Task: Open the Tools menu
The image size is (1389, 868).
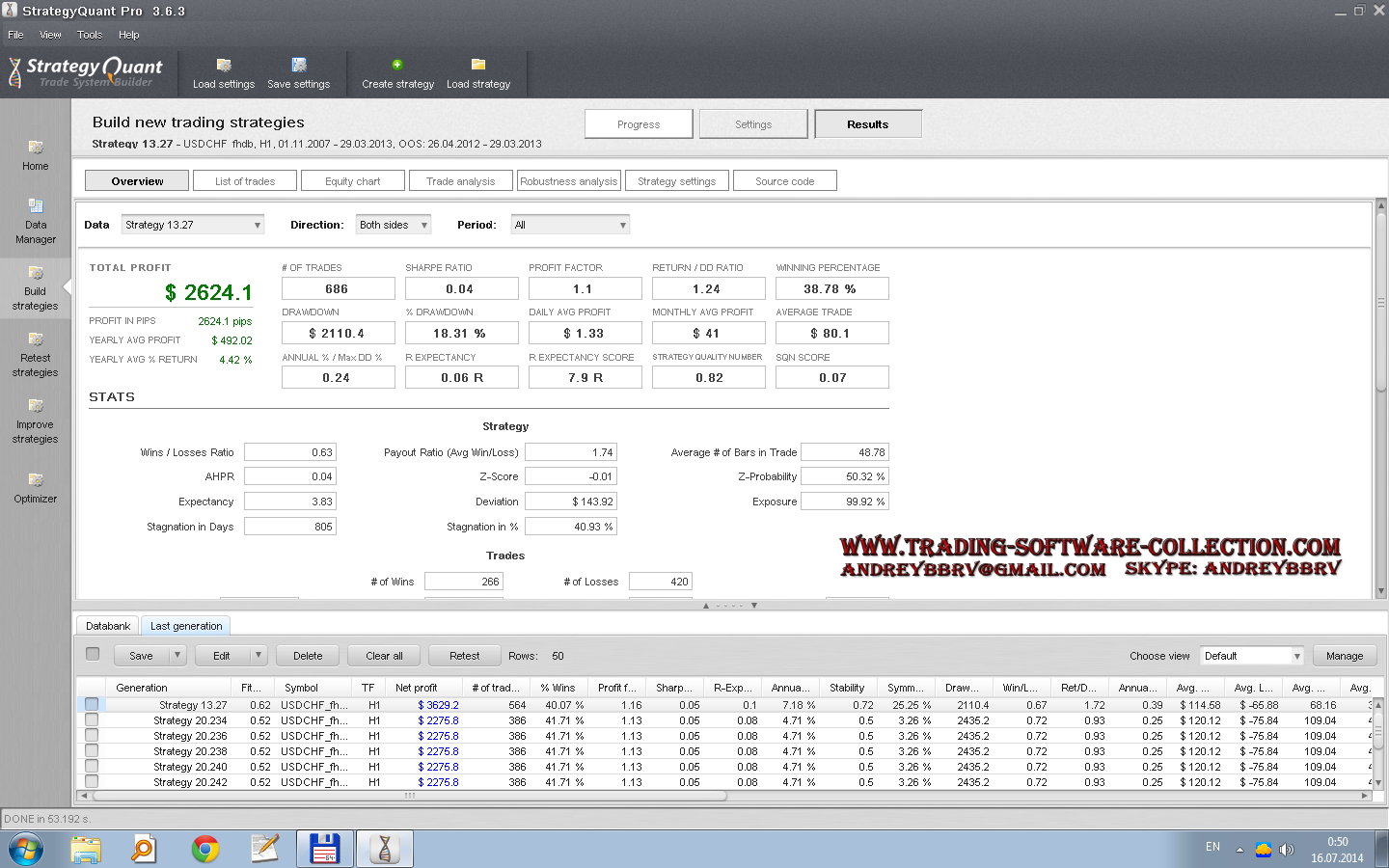Action: (90, 35)
